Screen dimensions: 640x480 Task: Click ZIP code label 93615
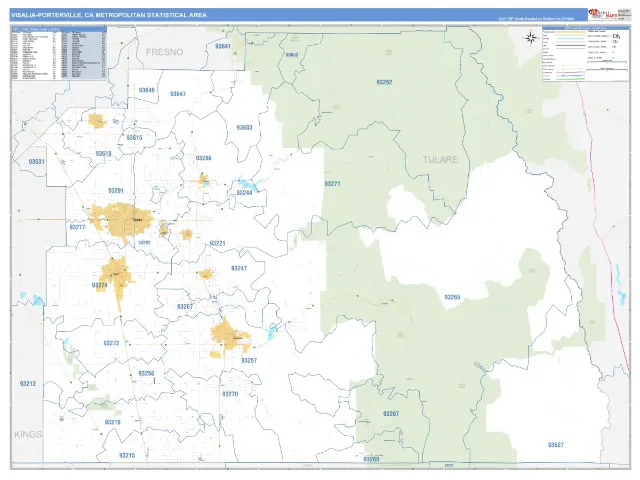click(x=134, y=138)
